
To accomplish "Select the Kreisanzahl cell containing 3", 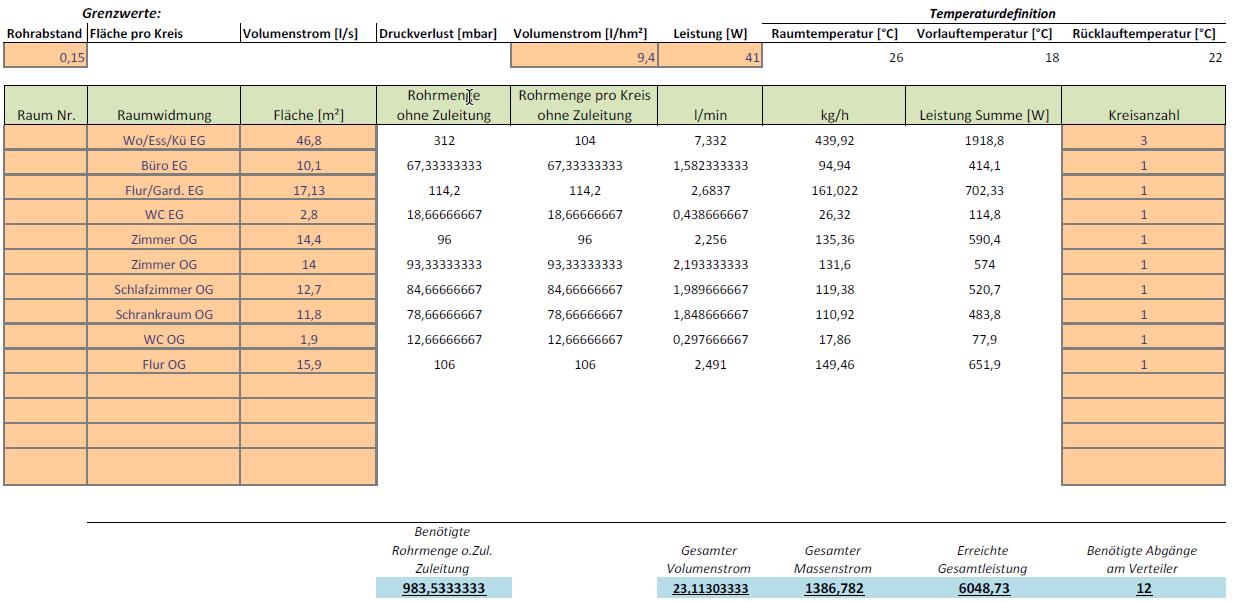I will (1143, 140).
